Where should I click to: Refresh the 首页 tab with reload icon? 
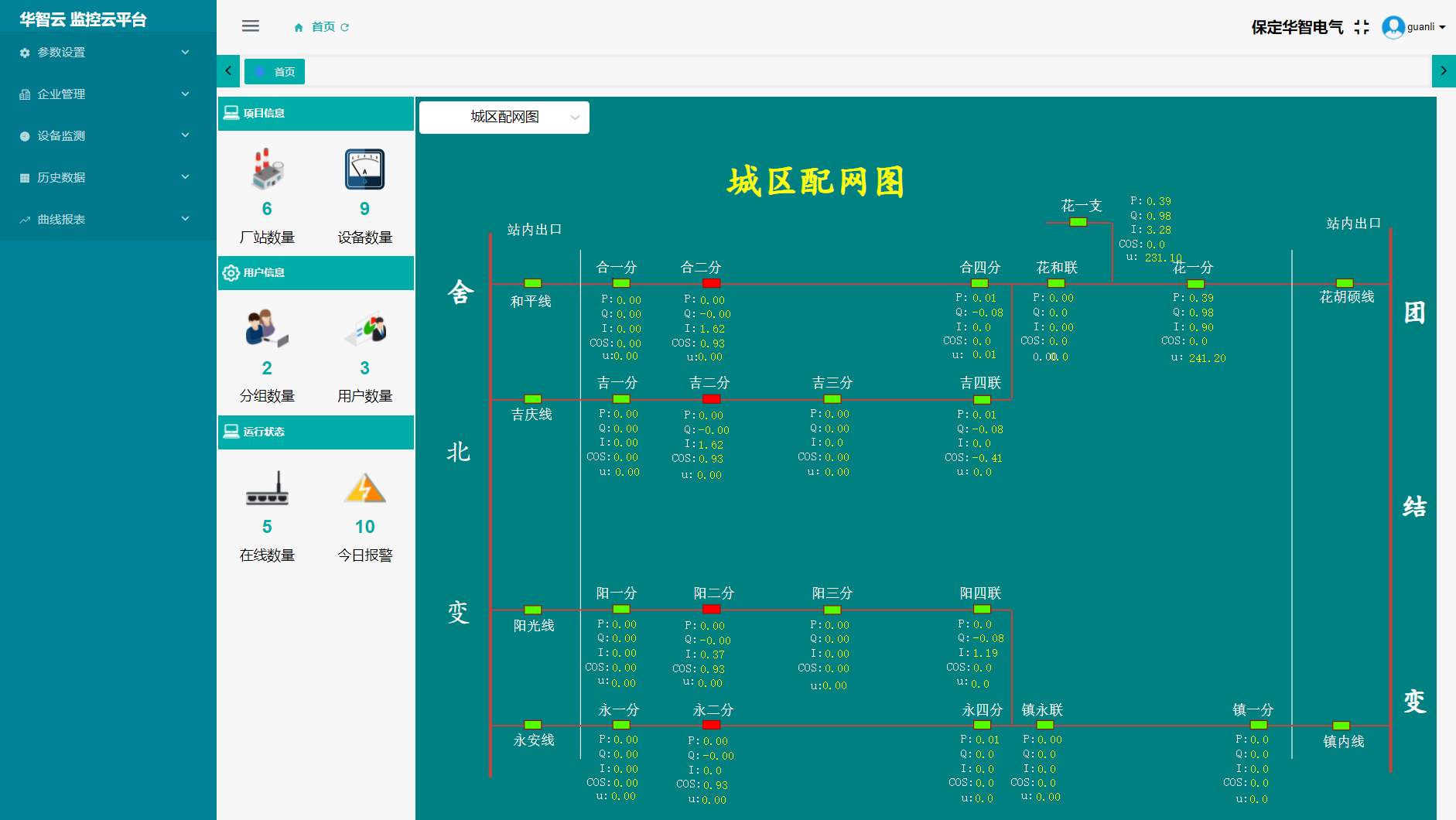pyautogui.click(x=345, y=27)
